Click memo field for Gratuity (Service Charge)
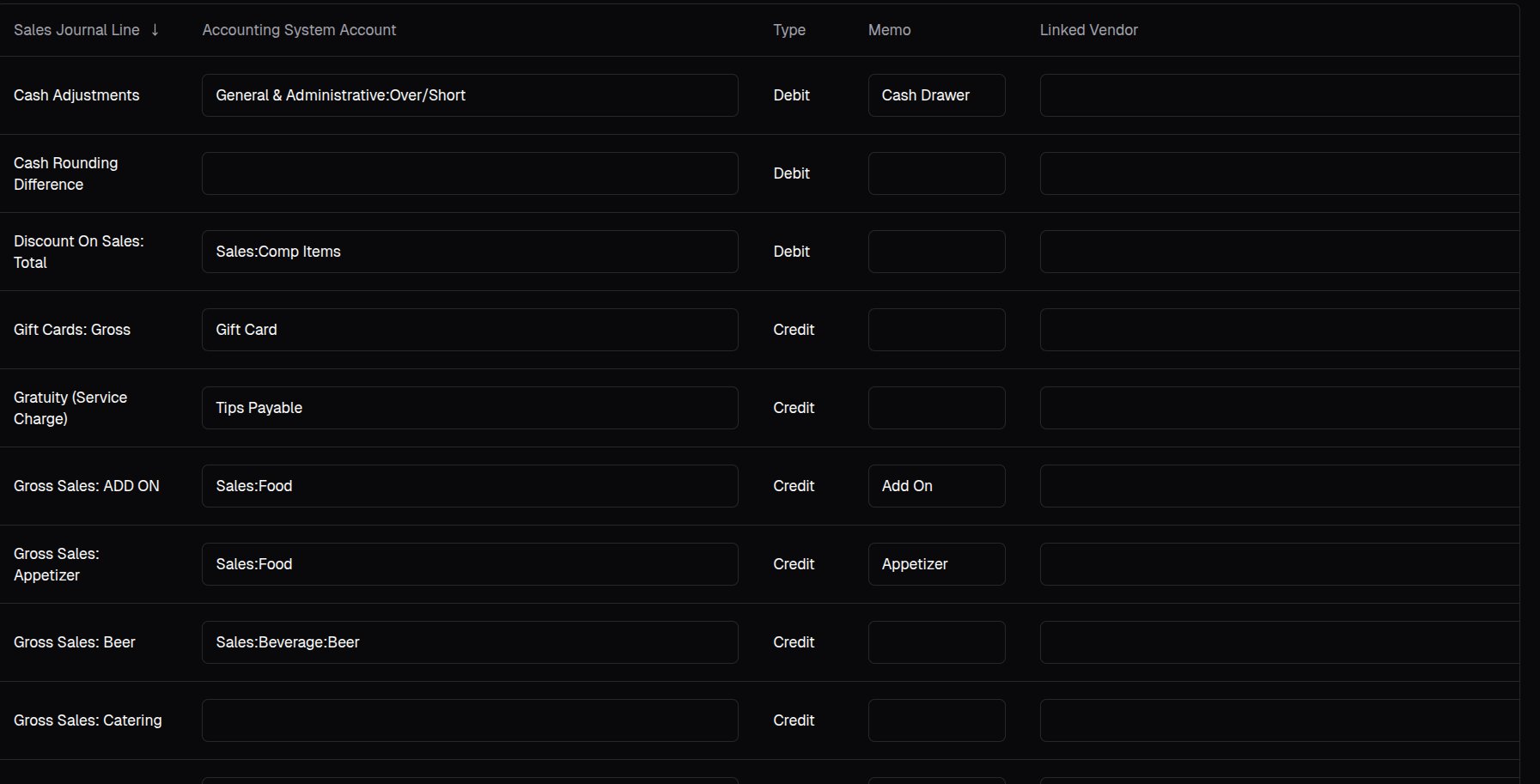The width and height of the screenshot is (1540, 784). pos(936,408)
